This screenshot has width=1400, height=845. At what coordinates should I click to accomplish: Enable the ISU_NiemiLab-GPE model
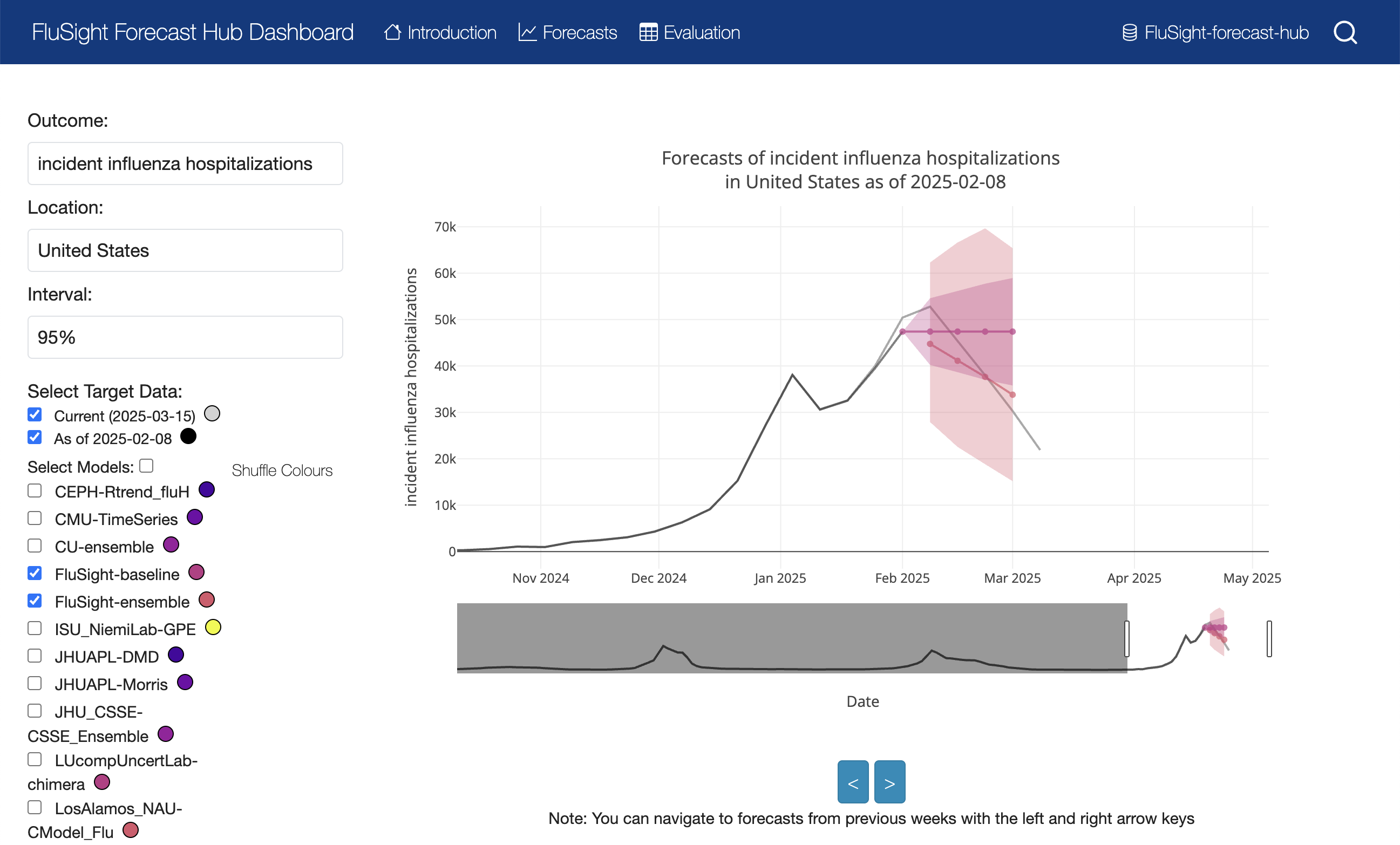(35, 628)
